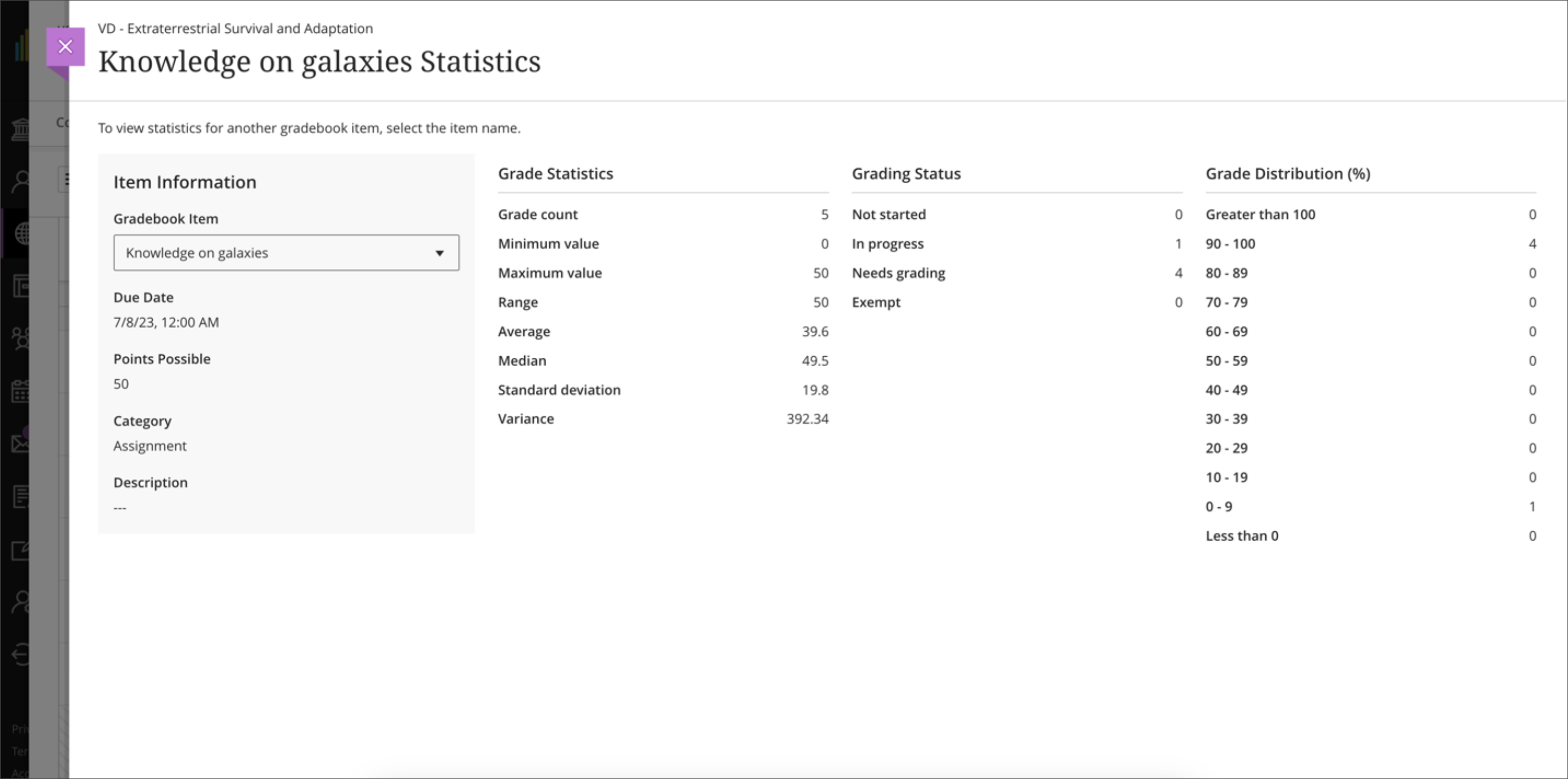This screenshot has height=779, width=1568.
Task: Open the Activity Stream icon in sidebar
Action: tap(20, 46)
